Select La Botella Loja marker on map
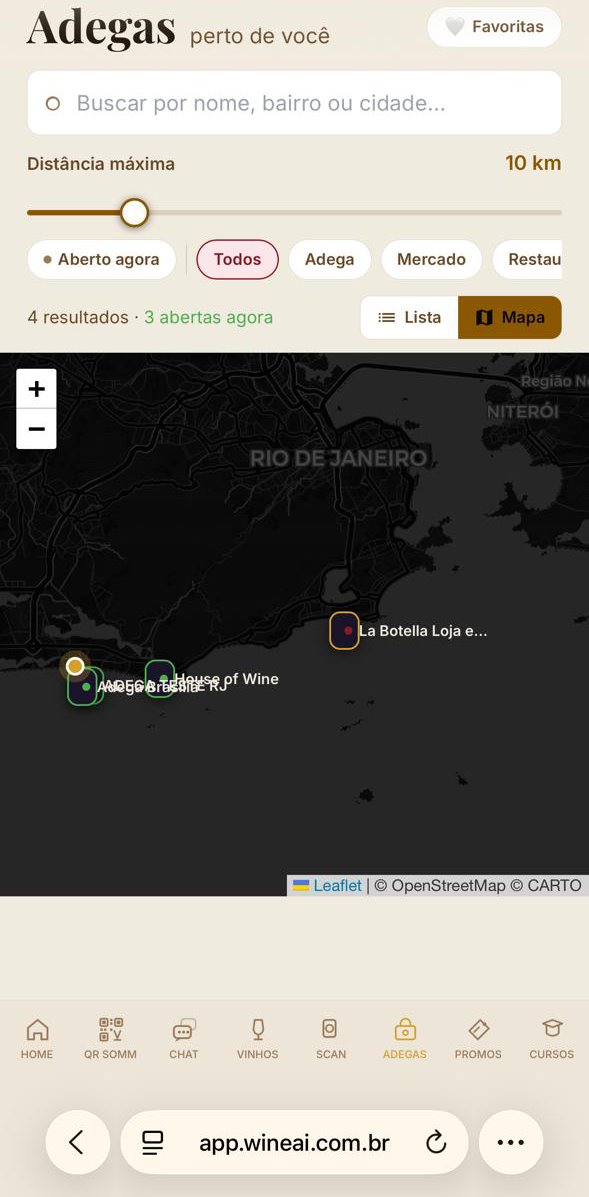Screen dimensions: 589x1197 tap(345, 631)
